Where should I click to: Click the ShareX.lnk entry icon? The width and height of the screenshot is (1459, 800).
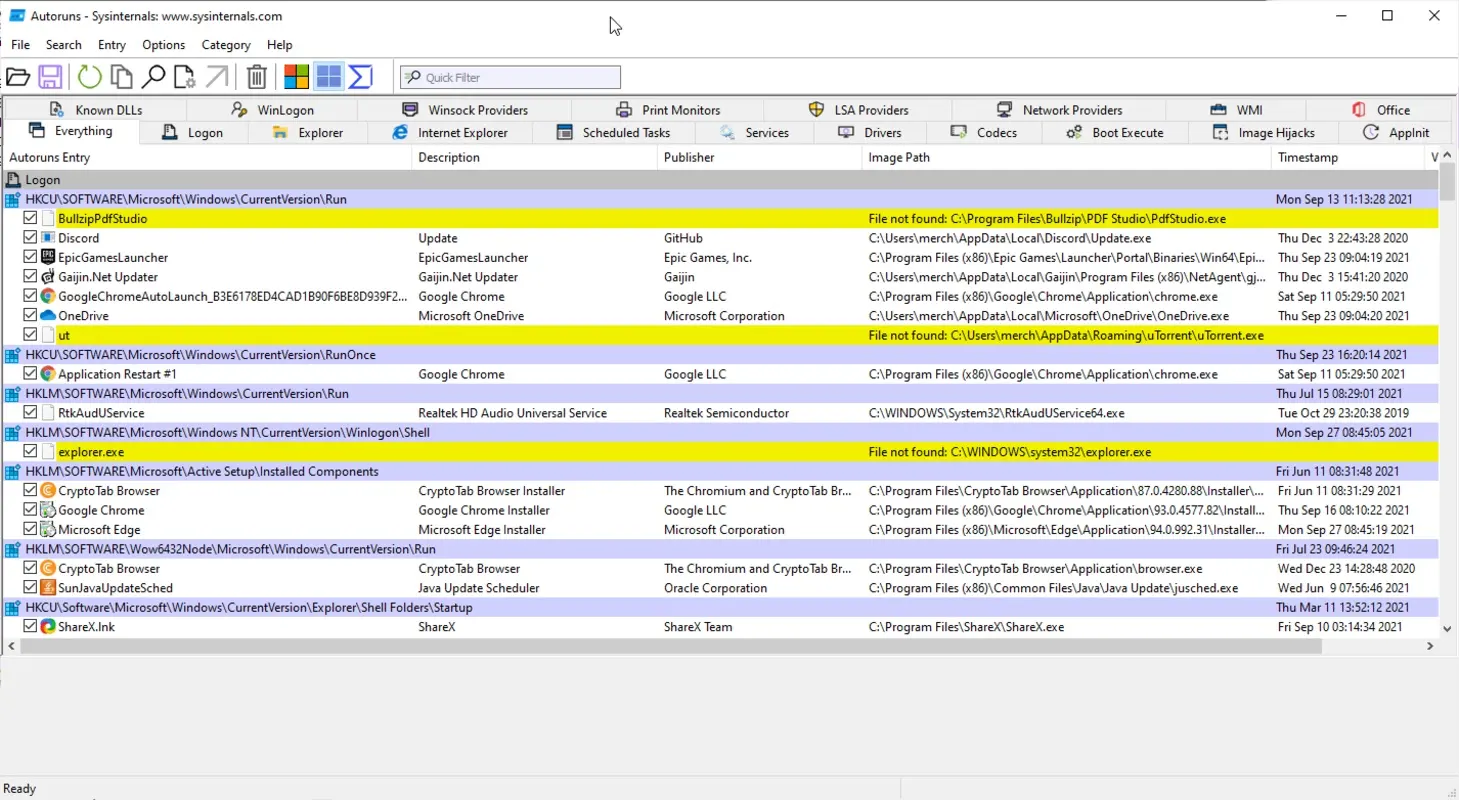48,627
